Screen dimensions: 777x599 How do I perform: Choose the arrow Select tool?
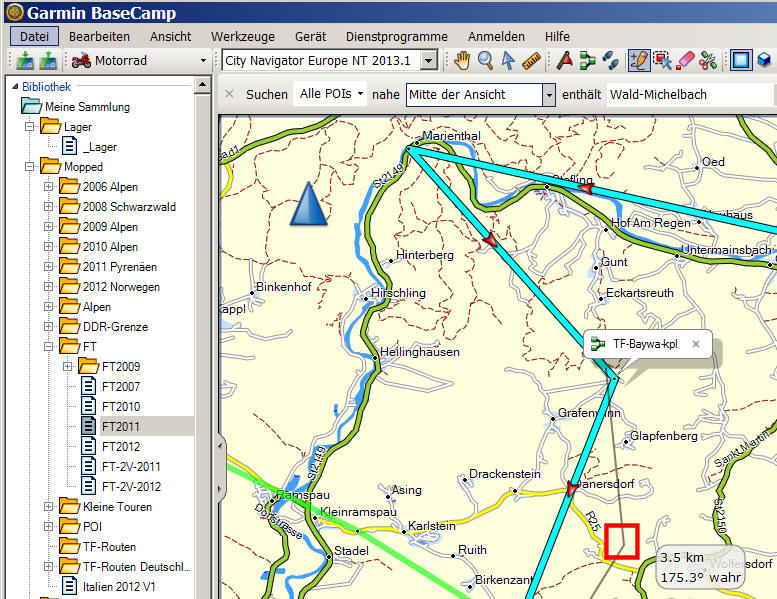(x=508, y=61)
